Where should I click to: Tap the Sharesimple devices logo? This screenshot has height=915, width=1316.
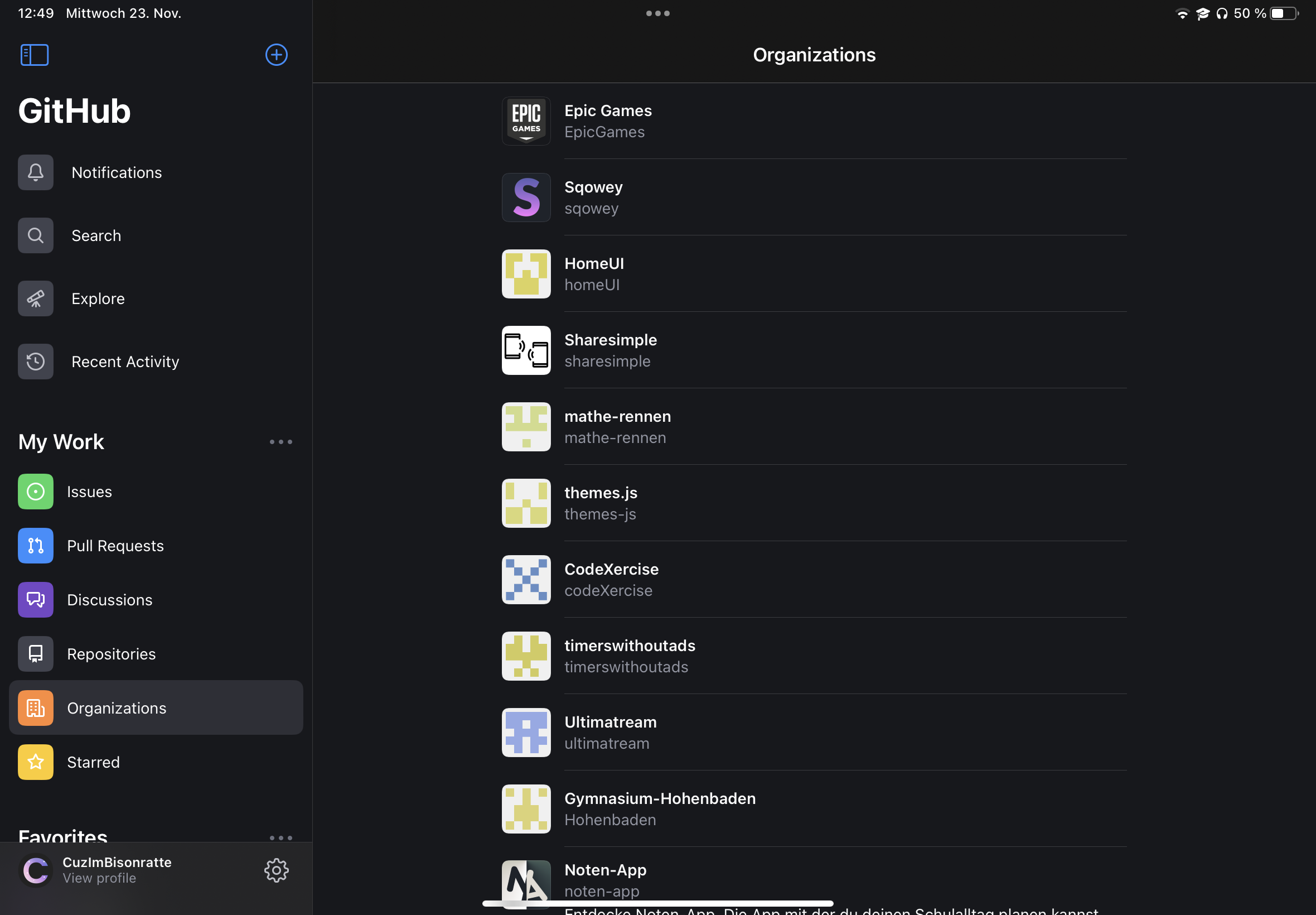(526, 350)
